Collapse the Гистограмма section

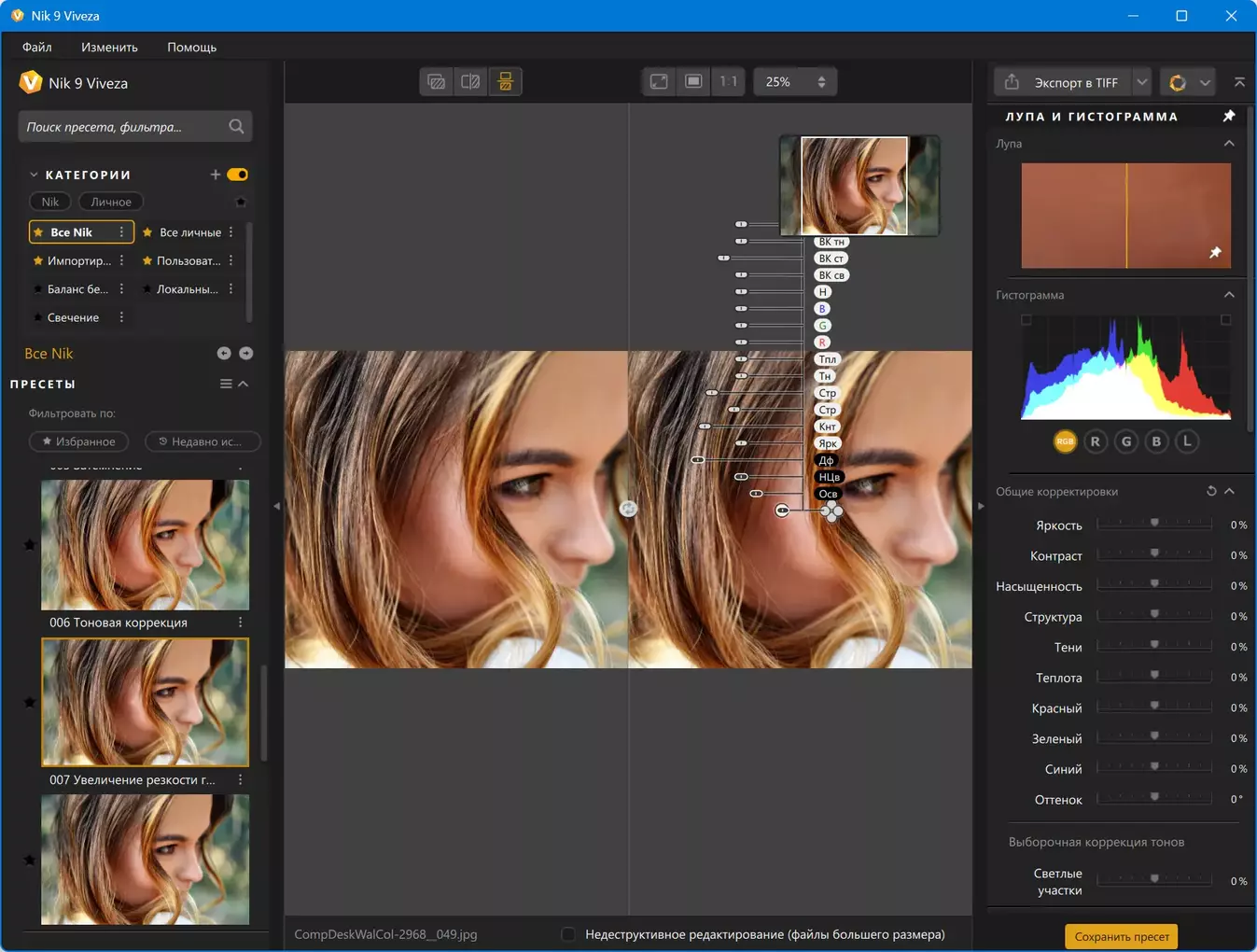(1229, 295)
